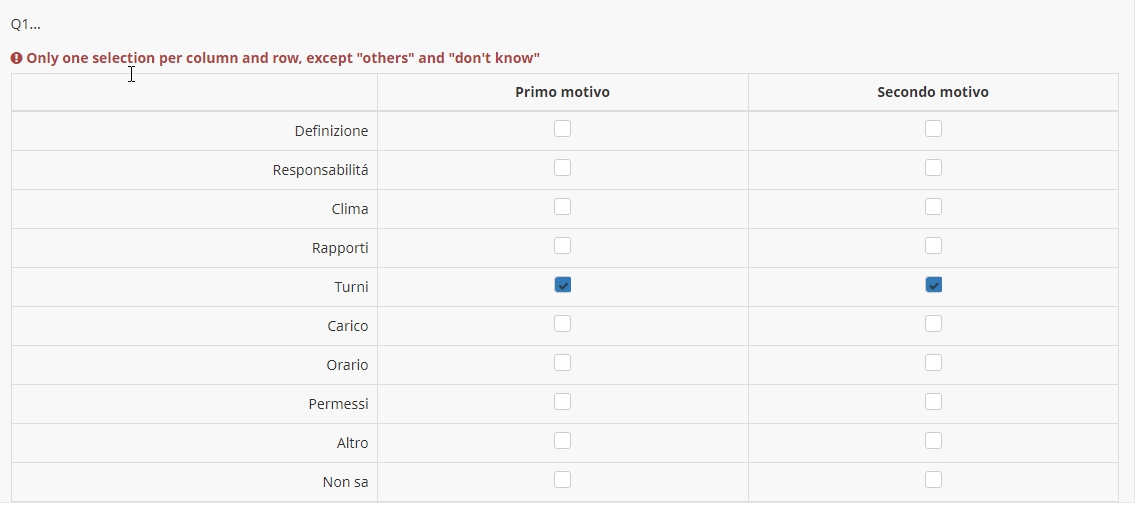Select Clima as Primo motivo
Viewport: 1140px width, 507px height.
pyautogui.click(x=563, y=207)
